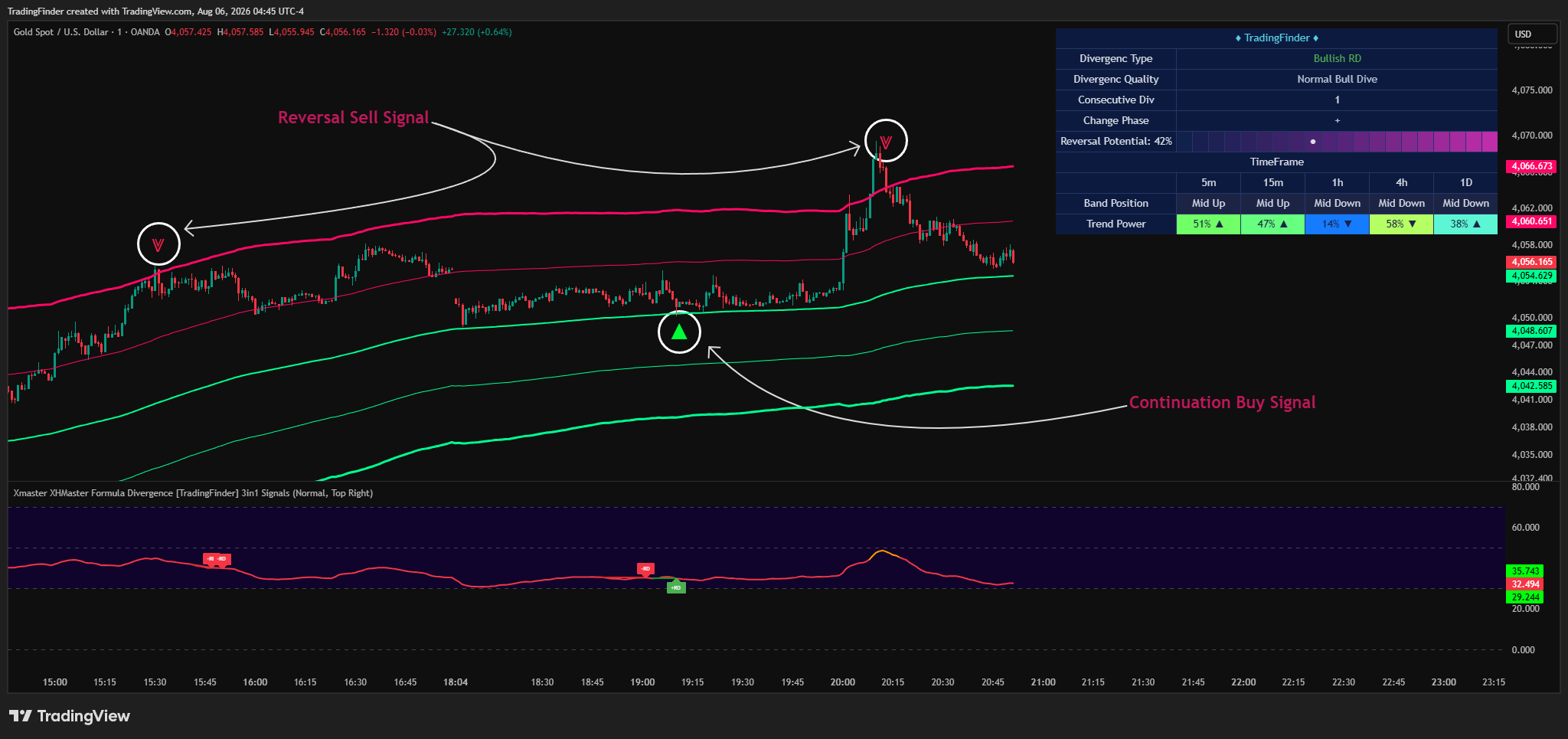Click the 'Band Position' row label
This screenshot has height=739, width=1568.
1116,204
